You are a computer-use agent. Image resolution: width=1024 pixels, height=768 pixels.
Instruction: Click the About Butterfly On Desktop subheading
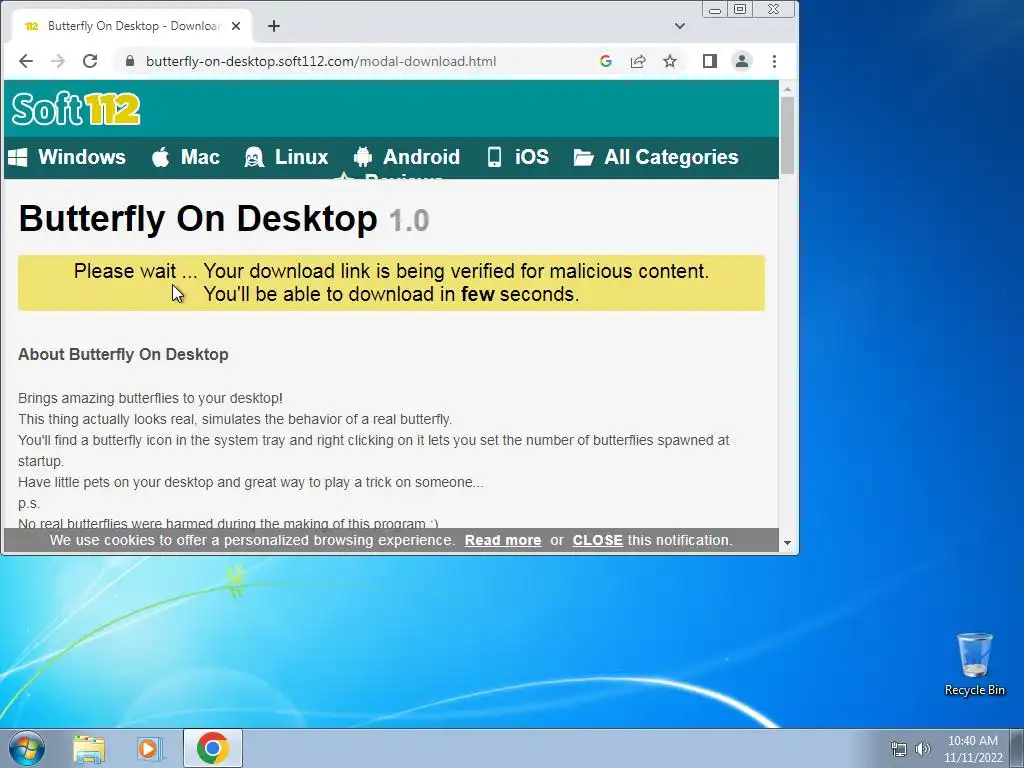tap(123, 355)
